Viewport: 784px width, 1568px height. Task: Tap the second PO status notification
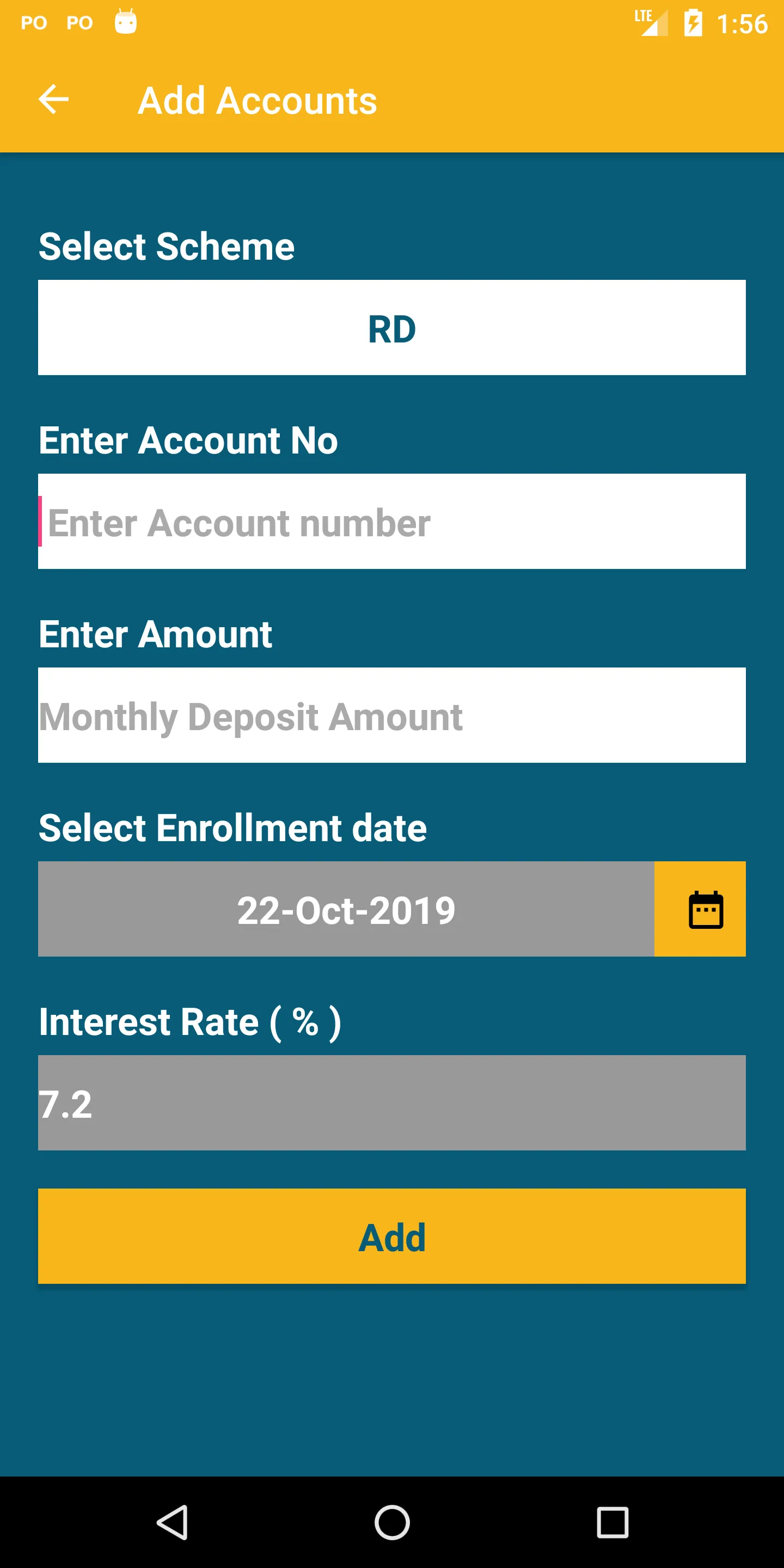[x=78, y=22]
